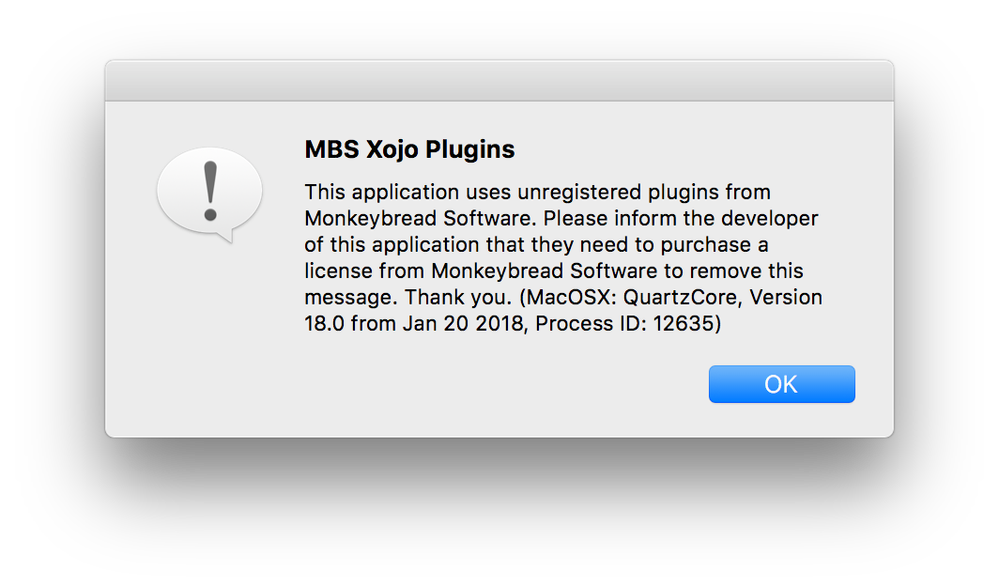Click the OK button to dismiss dialog
Screen dimensions: 999x588
782,384
